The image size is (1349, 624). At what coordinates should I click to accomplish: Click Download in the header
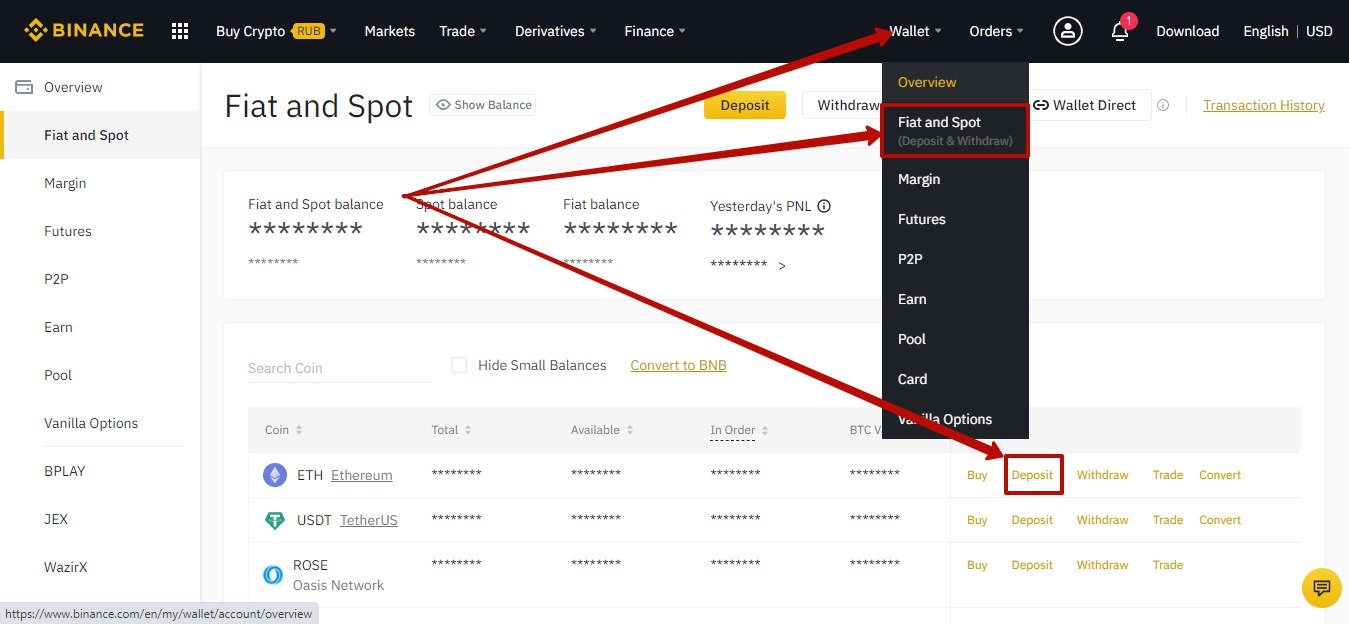(x=1187, y=31)
